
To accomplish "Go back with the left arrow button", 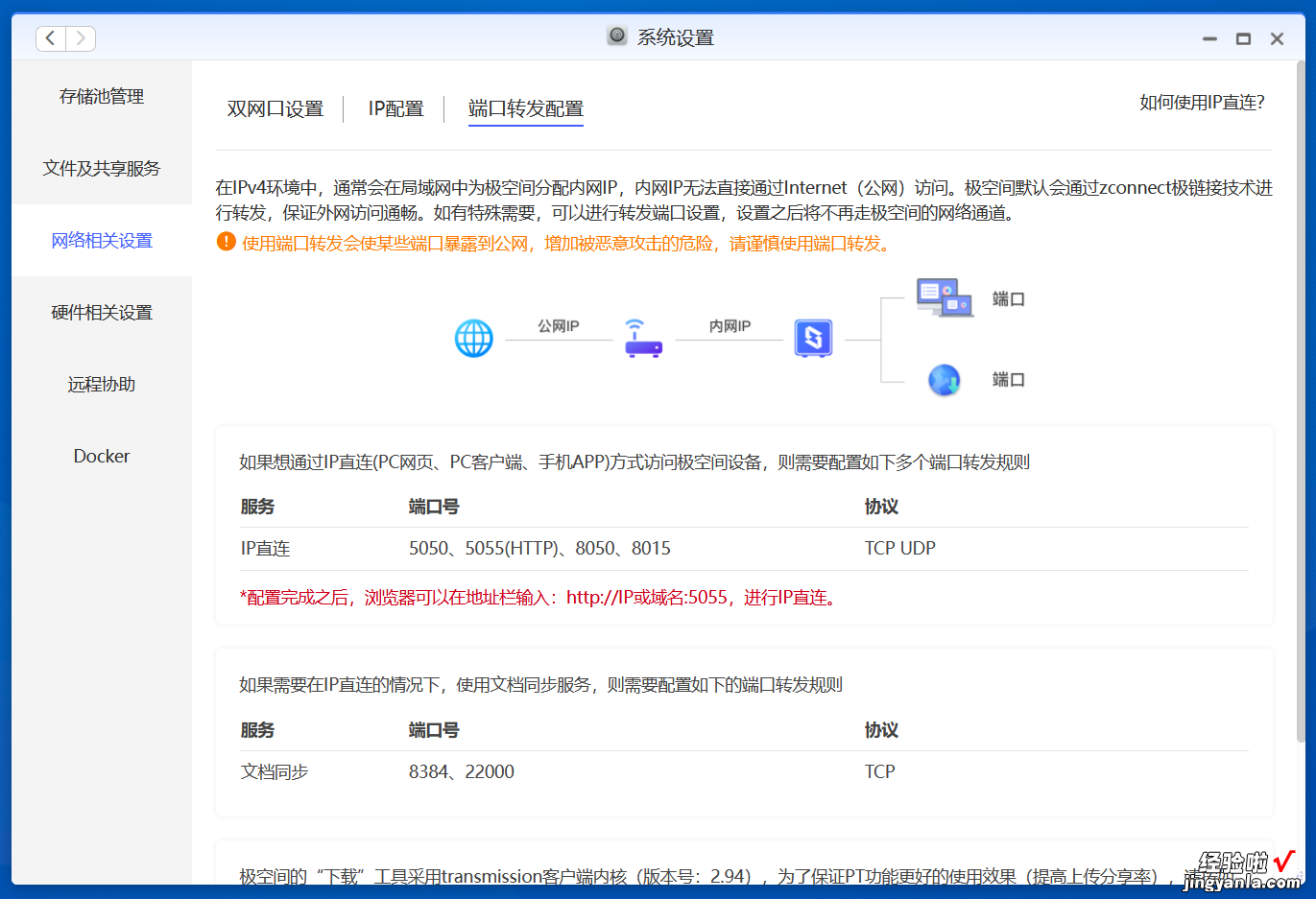I will click(51, 38).
